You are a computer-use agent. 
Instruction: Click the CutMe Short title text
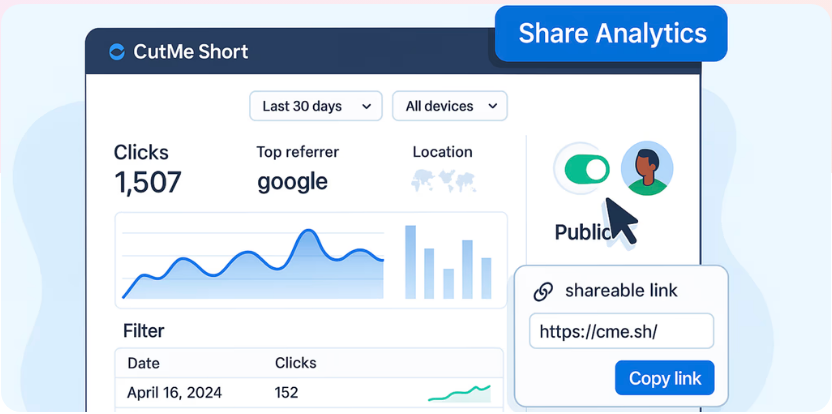pos(191,52)
